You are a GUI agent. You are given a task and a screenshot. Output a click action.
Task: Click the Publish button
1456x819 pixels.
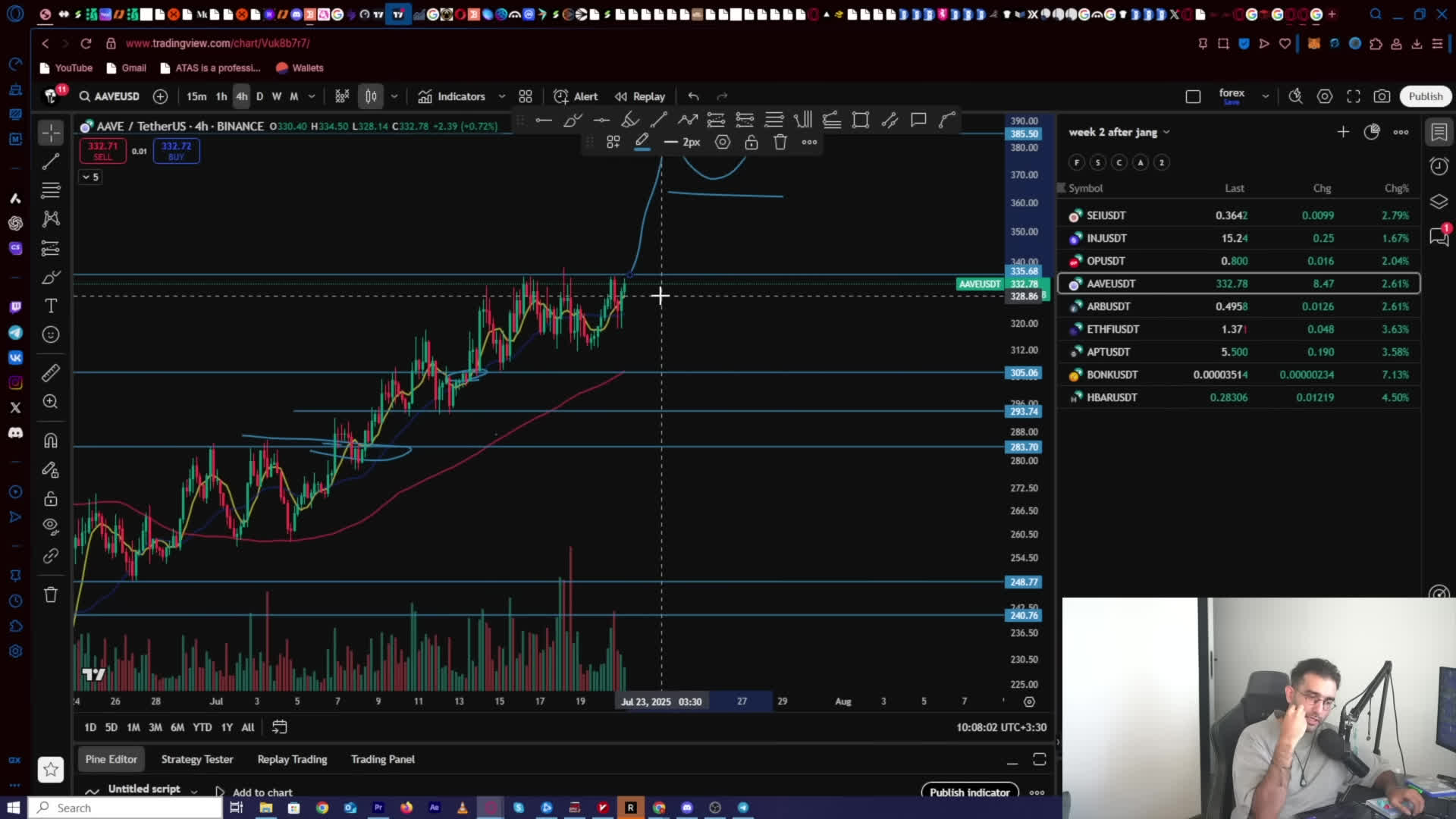pyautogui.click(x=1426, y=96)
